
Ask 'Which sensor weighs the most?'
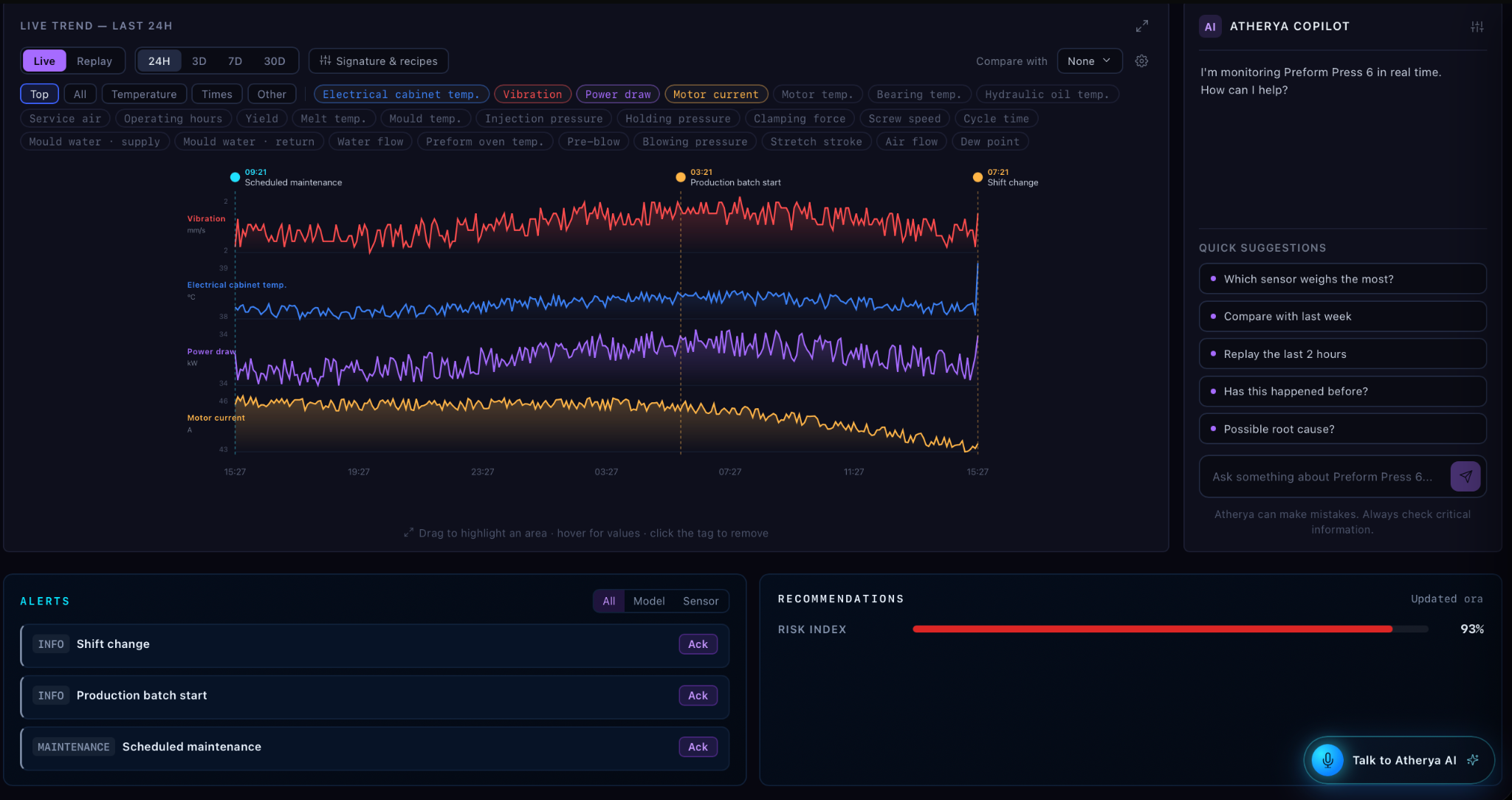point(1343,279)
